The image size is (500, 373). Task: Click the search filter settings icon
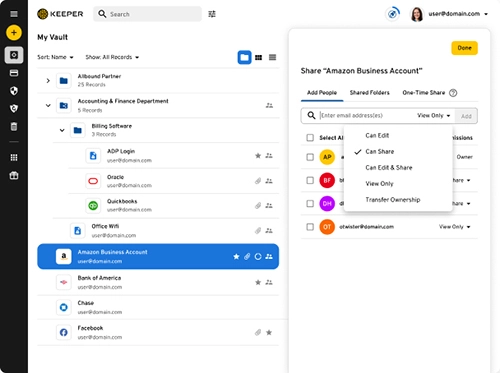coord(212,14)
